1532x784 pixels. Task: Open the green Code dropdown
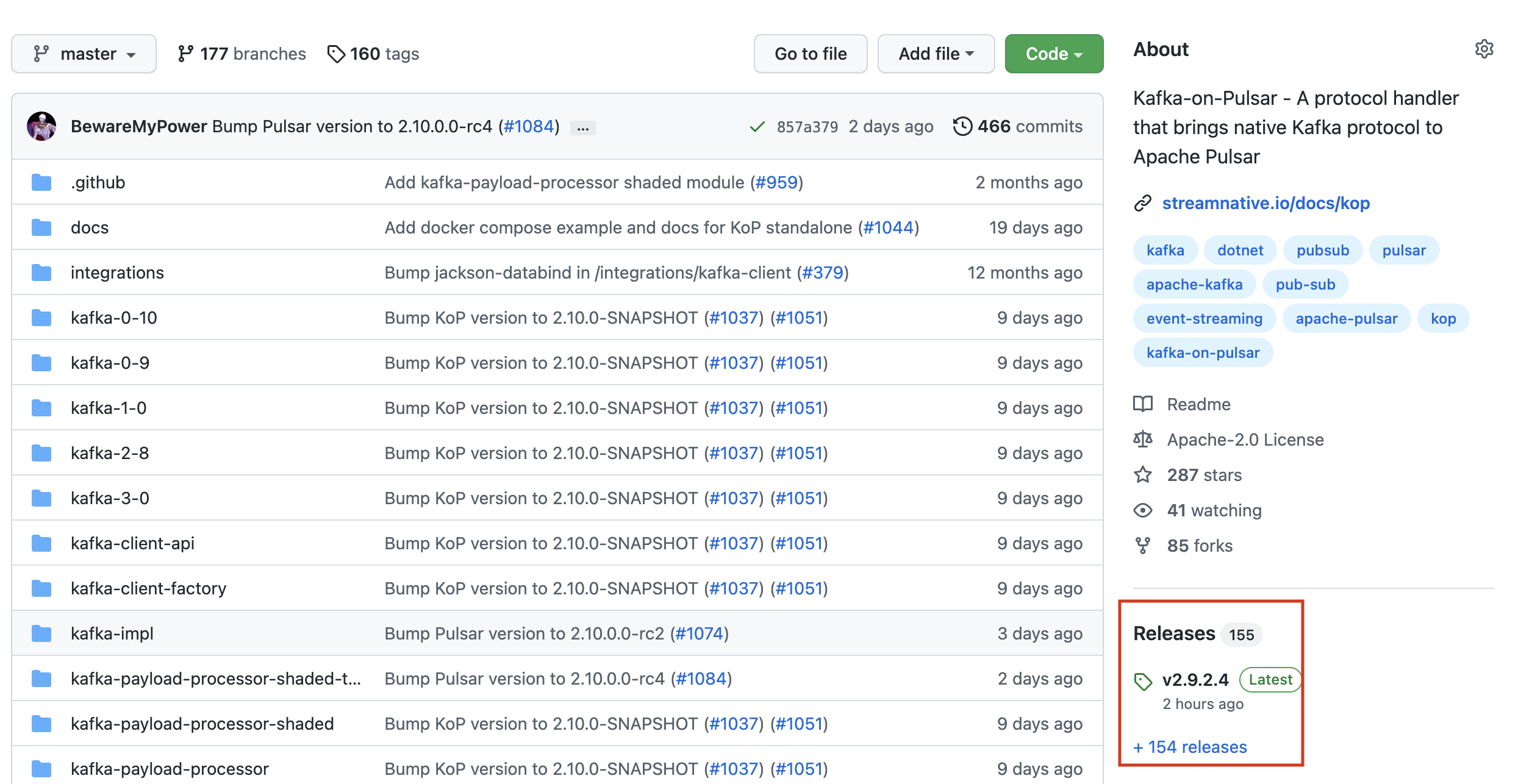click(x=1053, y=54)
